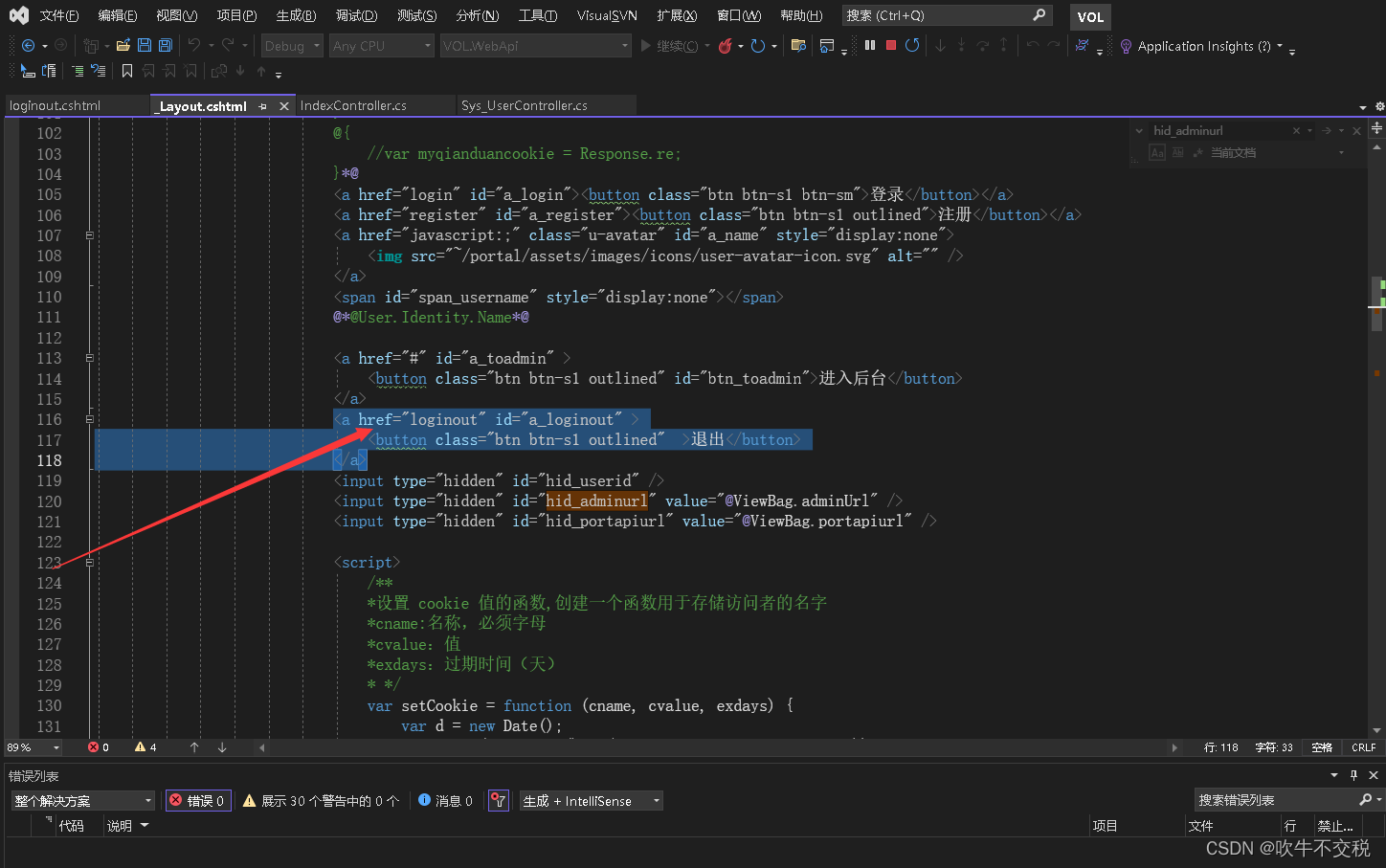
Task: Click the VOL solution name badge
Action: [1090, 16]
